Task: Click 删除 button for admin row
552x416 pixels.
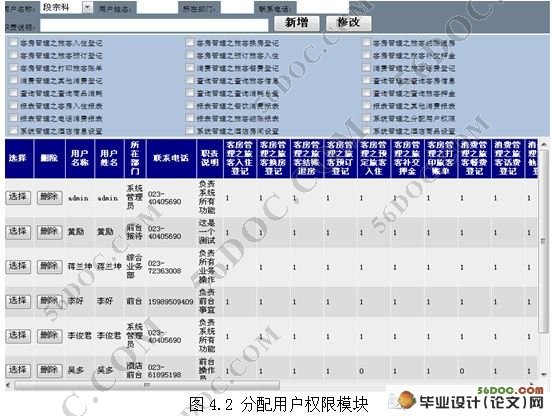Action: pyautogui.click(x=49, y=197)
